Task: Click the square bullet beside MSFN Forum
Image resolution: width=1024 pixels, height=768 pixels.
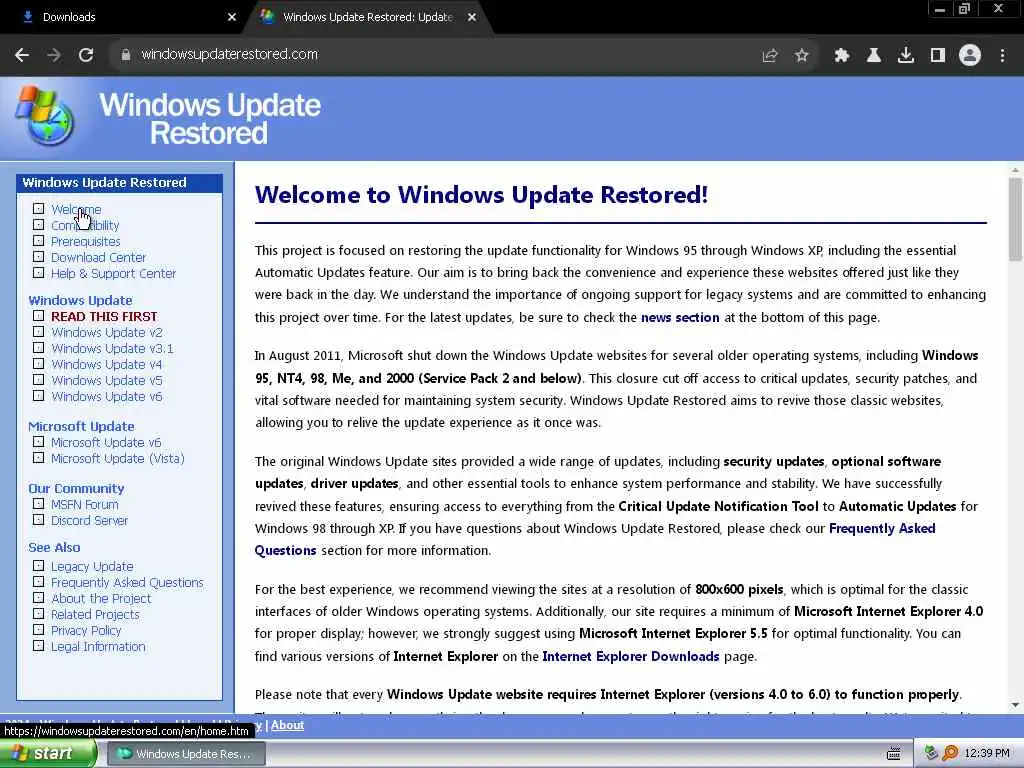Action: 39,504
